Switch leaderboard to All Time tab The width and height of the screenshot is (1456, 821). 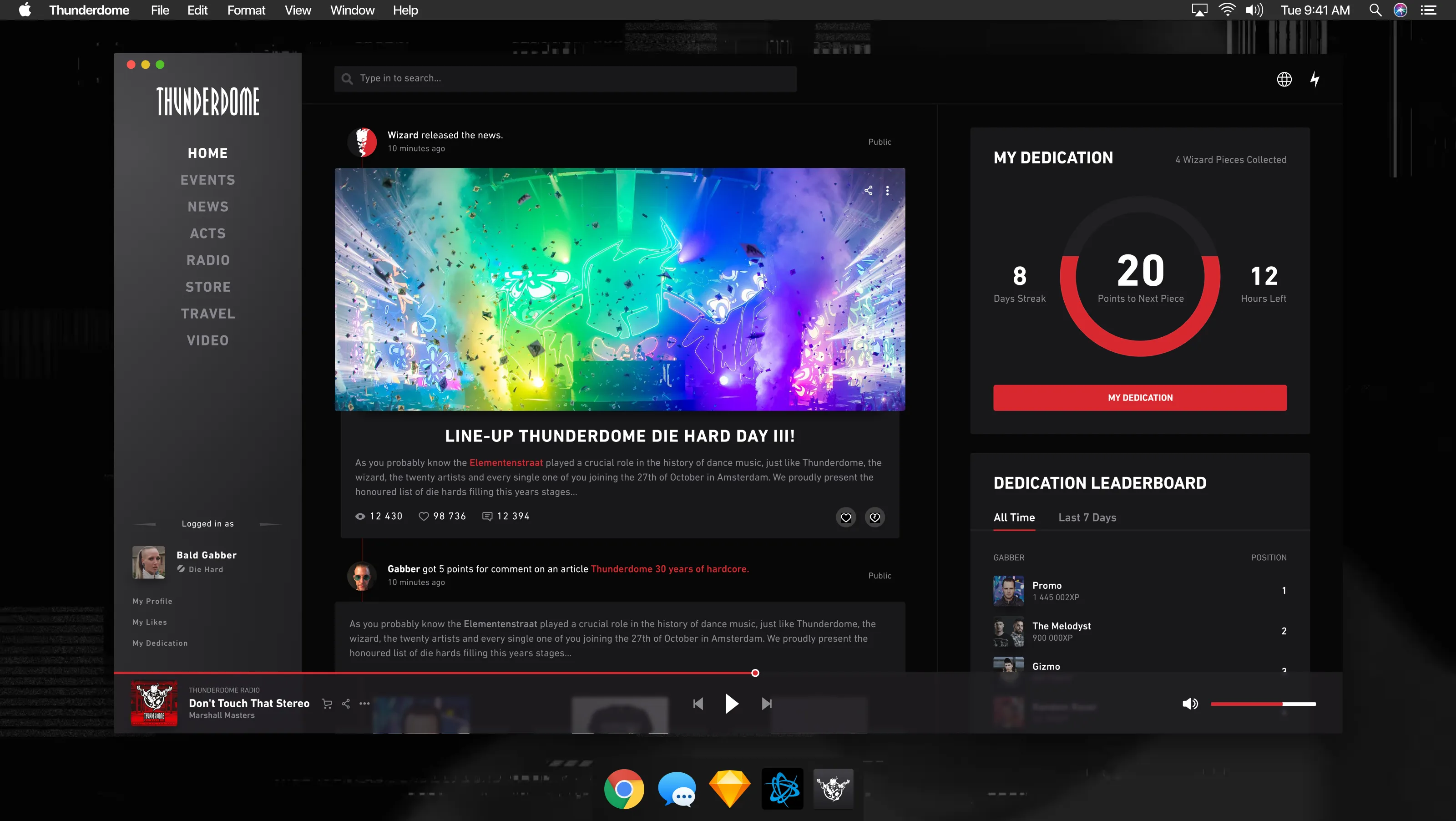(1014, 517)
